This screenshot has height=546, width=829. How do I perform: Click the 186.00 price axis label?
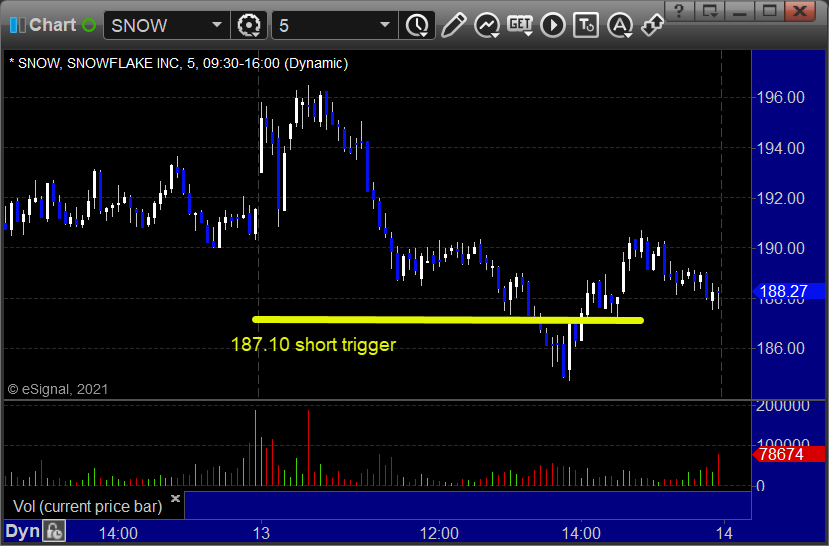781,348
